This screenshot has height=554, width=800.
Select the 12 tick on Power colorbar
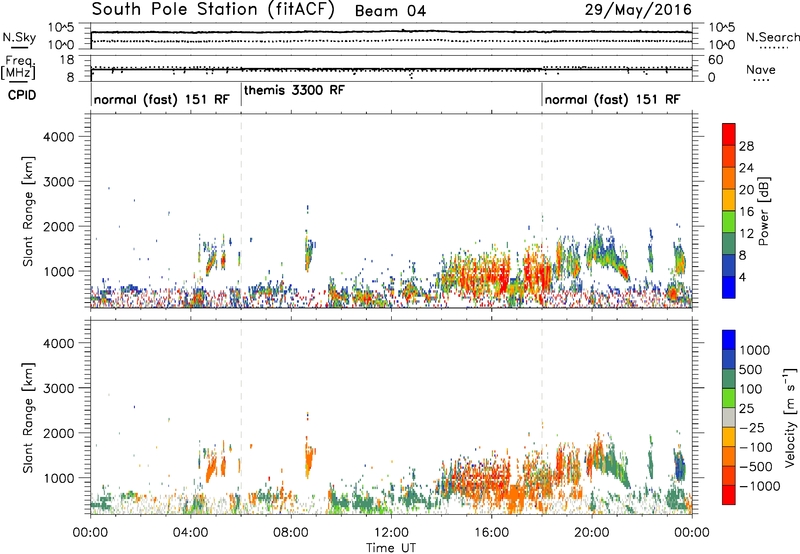point(746,234)
